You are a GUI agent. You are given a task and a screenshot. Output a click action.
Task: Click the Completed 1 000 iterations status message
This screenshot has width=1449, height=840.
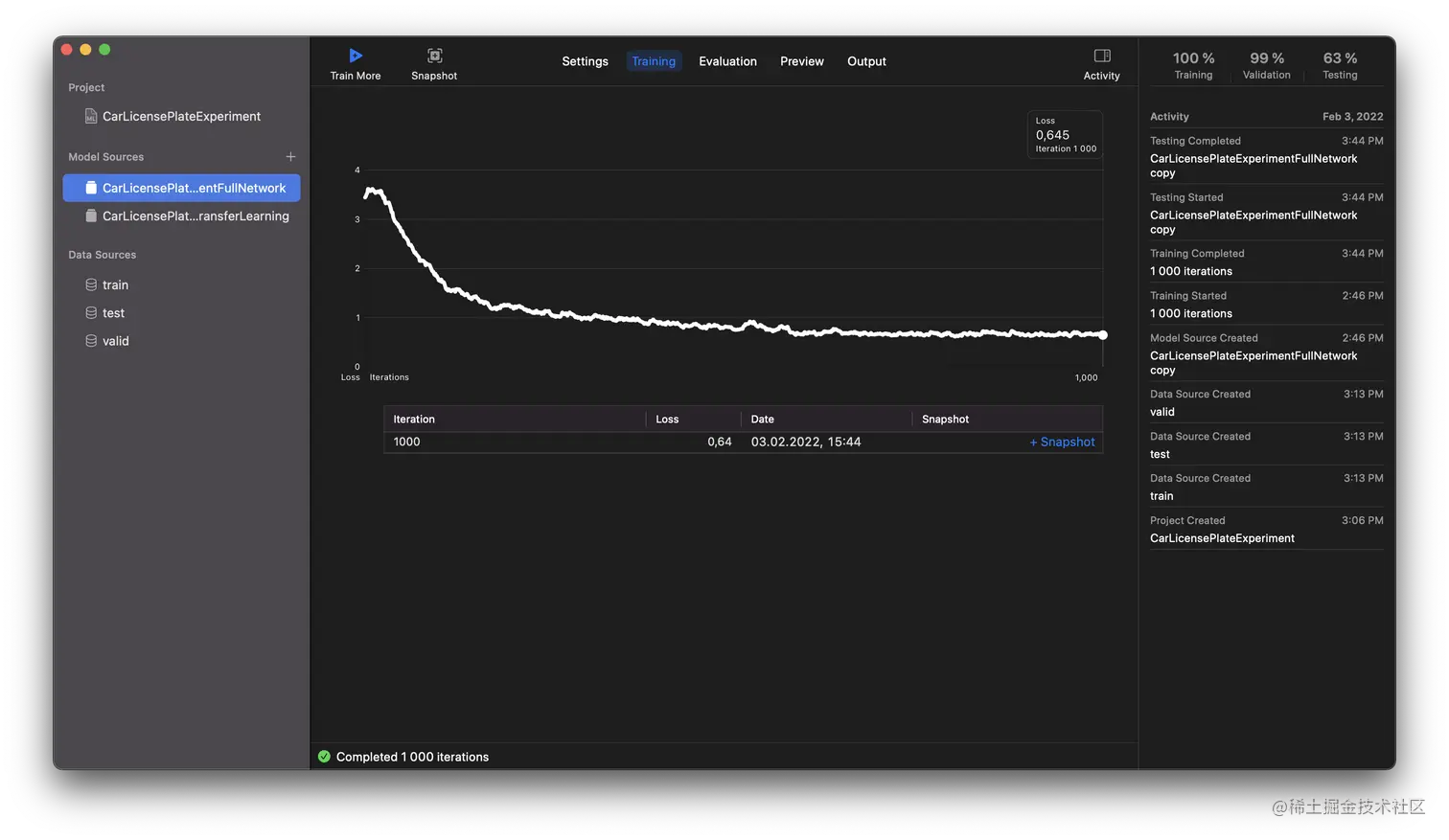click(412, 756)
